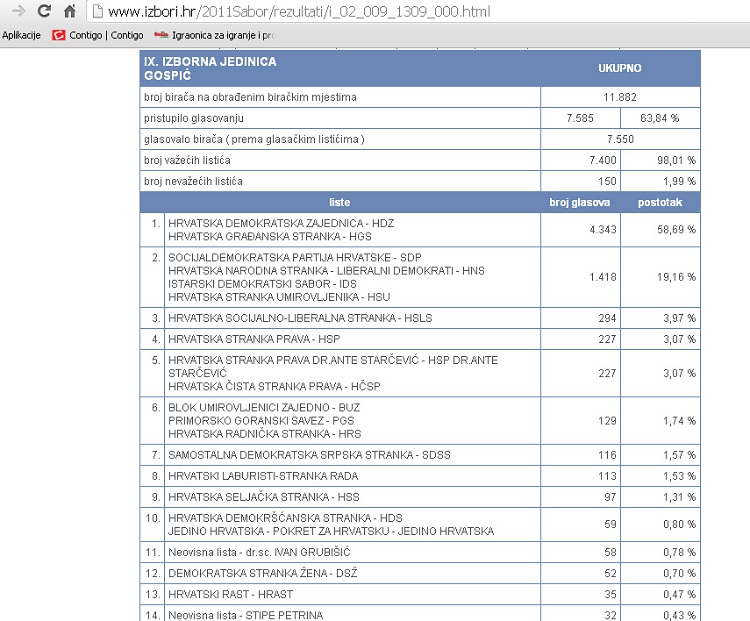750x621 pixels.
Task: Click 'broj nevažećih listića' row label
Action: coord(193,181)
